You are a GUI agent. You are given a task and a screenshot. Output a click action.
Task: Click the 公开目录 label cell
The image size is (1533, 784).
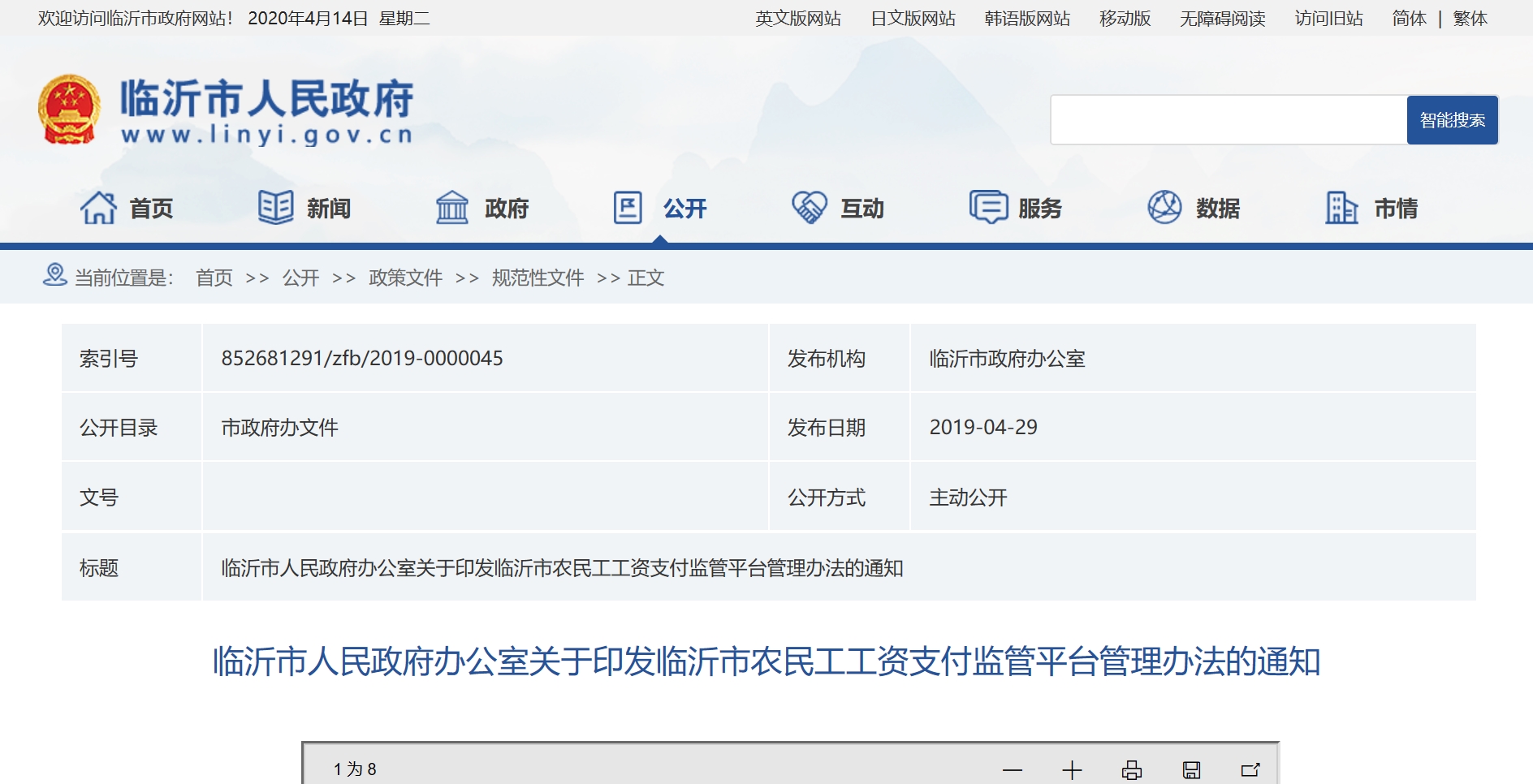[132, 427]
